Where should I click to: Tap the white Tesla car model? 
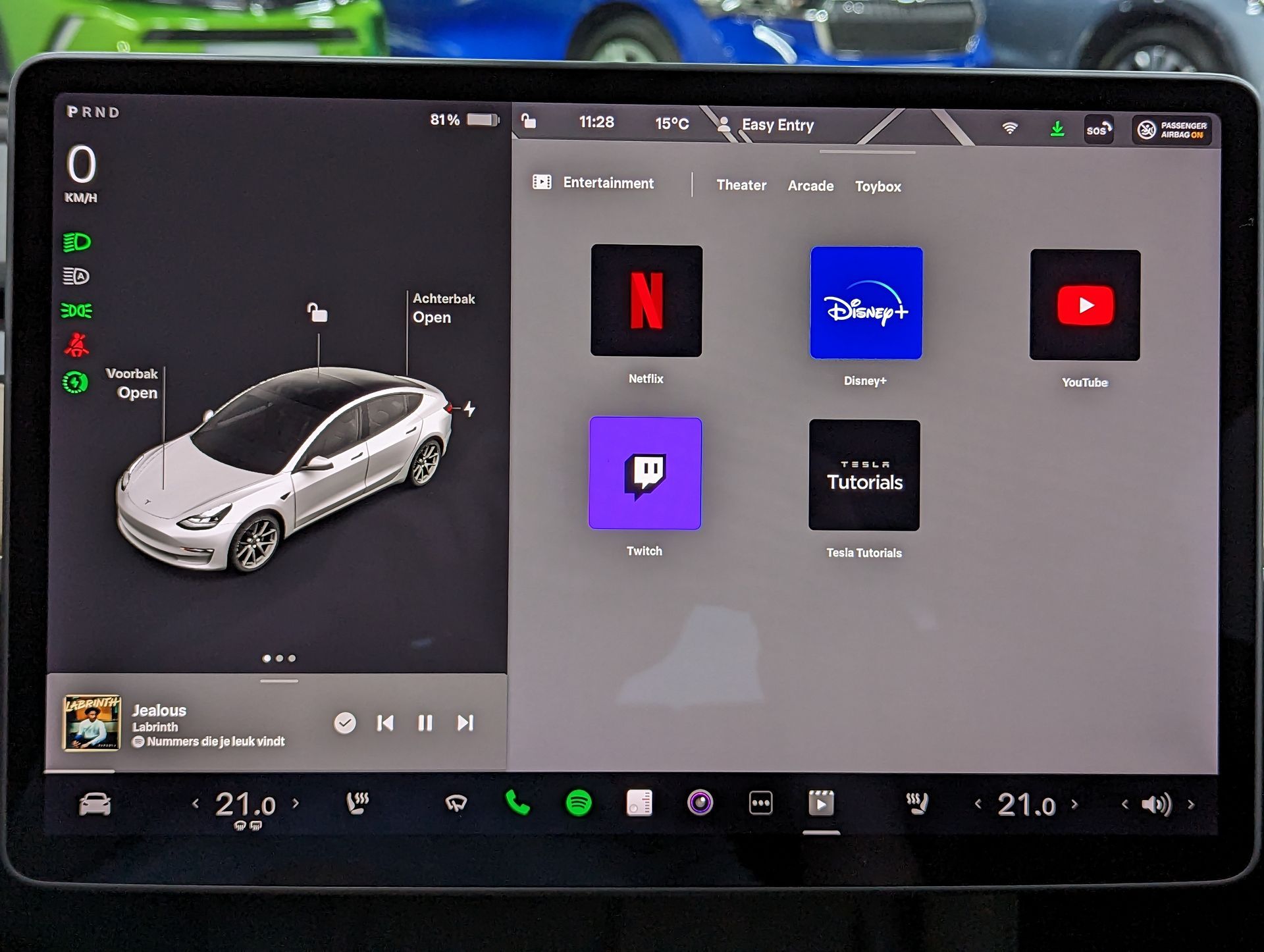pos(284,468)
